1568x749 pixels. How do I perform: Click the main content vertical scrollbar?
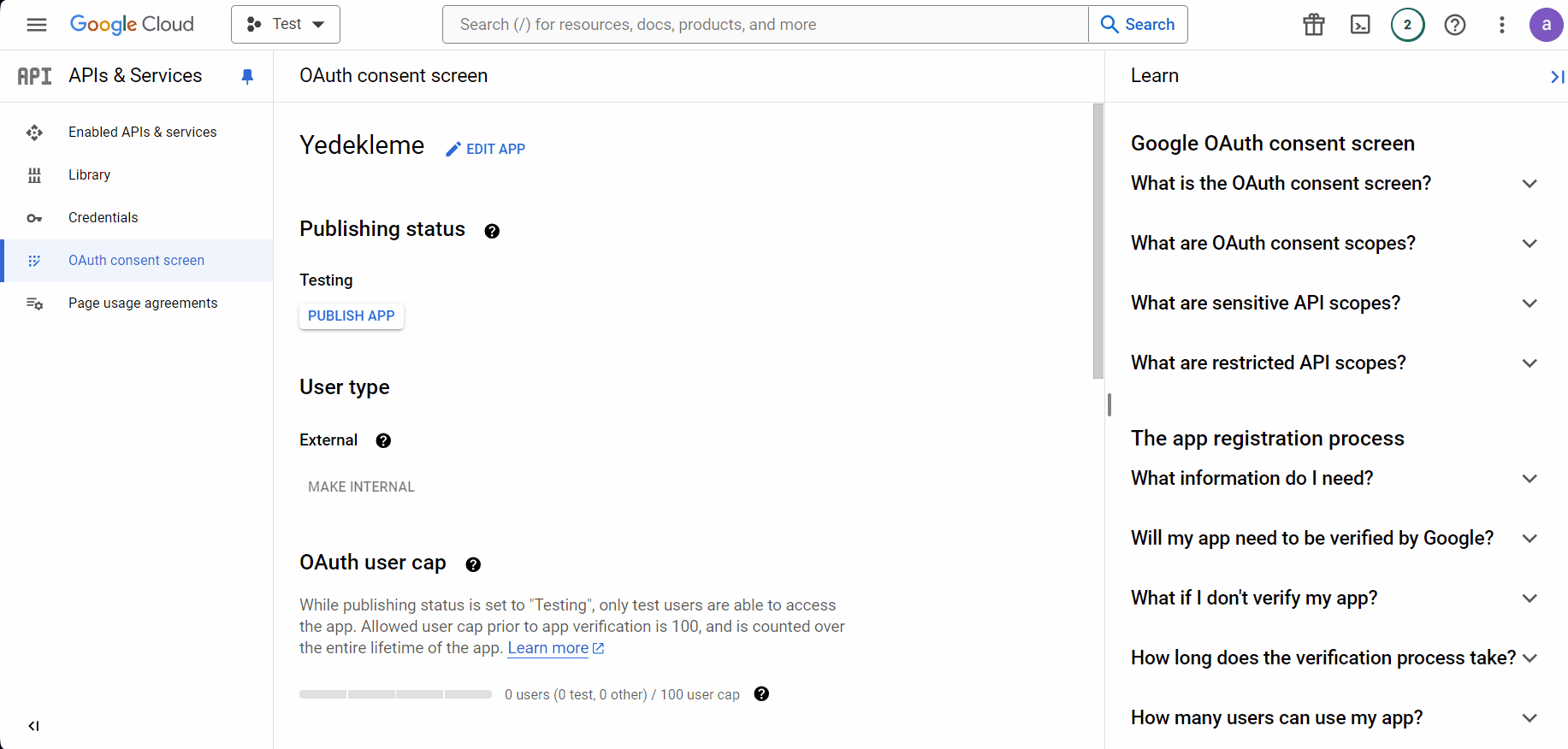[x=1098, y=241]
